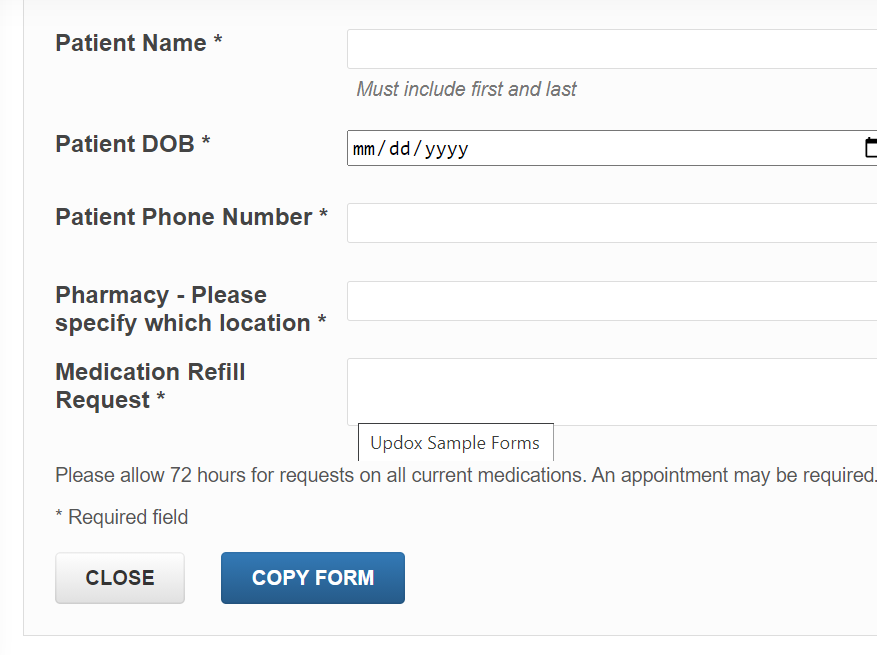This screenshot has height=655, width=877.
Task: Click the "Medication Refill Request" label
Action: (150, 386)
